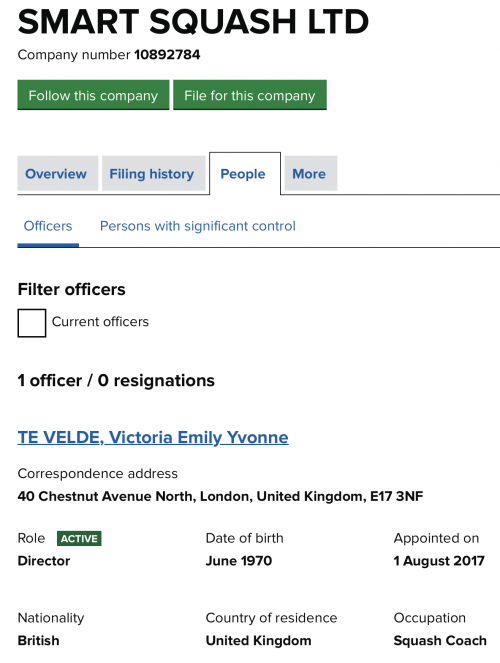This screenshot has height=663, width=500.
Task: Switch to the Overview tab
Action: pyautogui.click(x=57, y=173)
